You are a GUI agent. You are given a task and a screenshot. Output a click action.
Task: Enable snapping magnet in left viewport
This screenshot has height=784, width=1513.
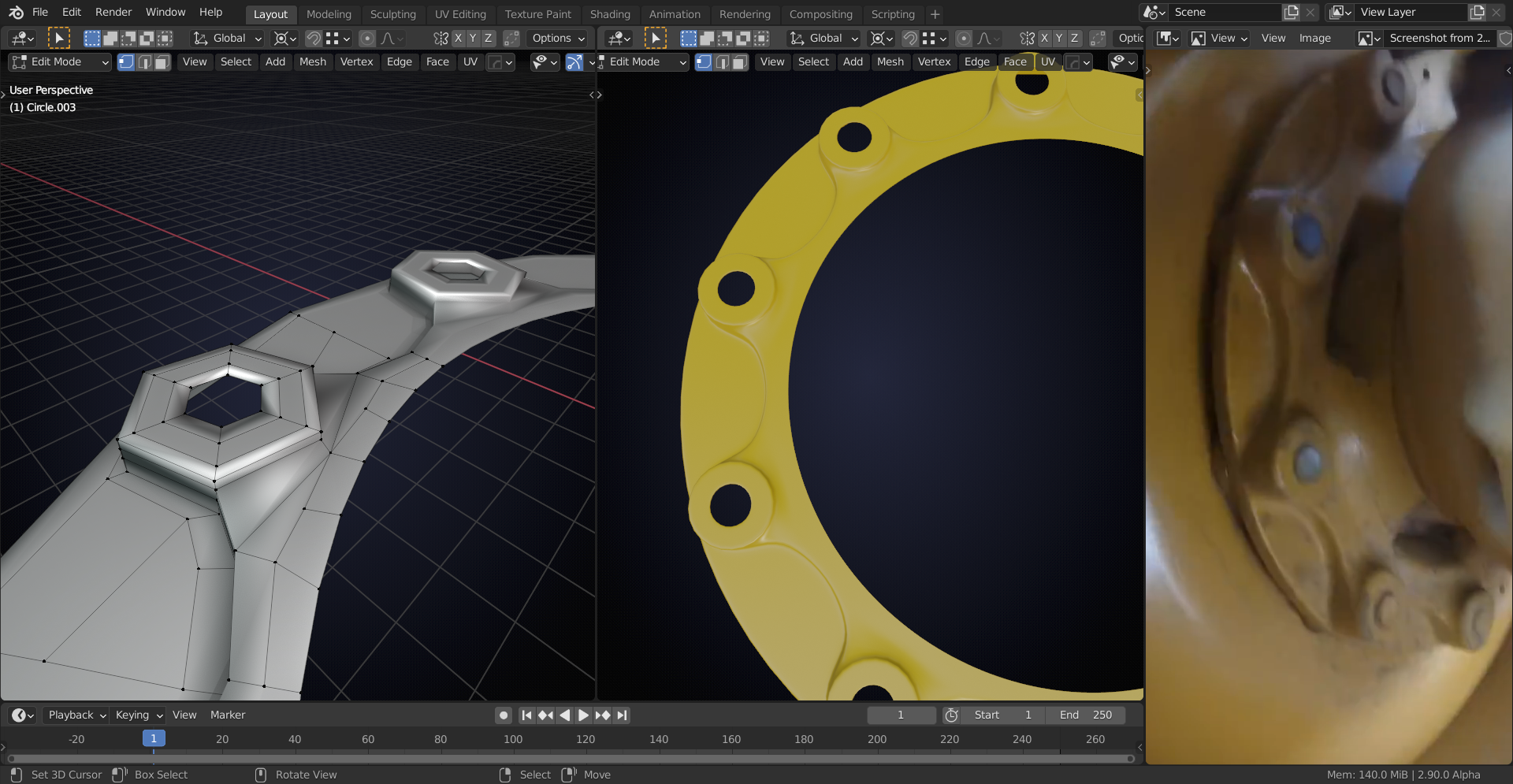(314, 38)
